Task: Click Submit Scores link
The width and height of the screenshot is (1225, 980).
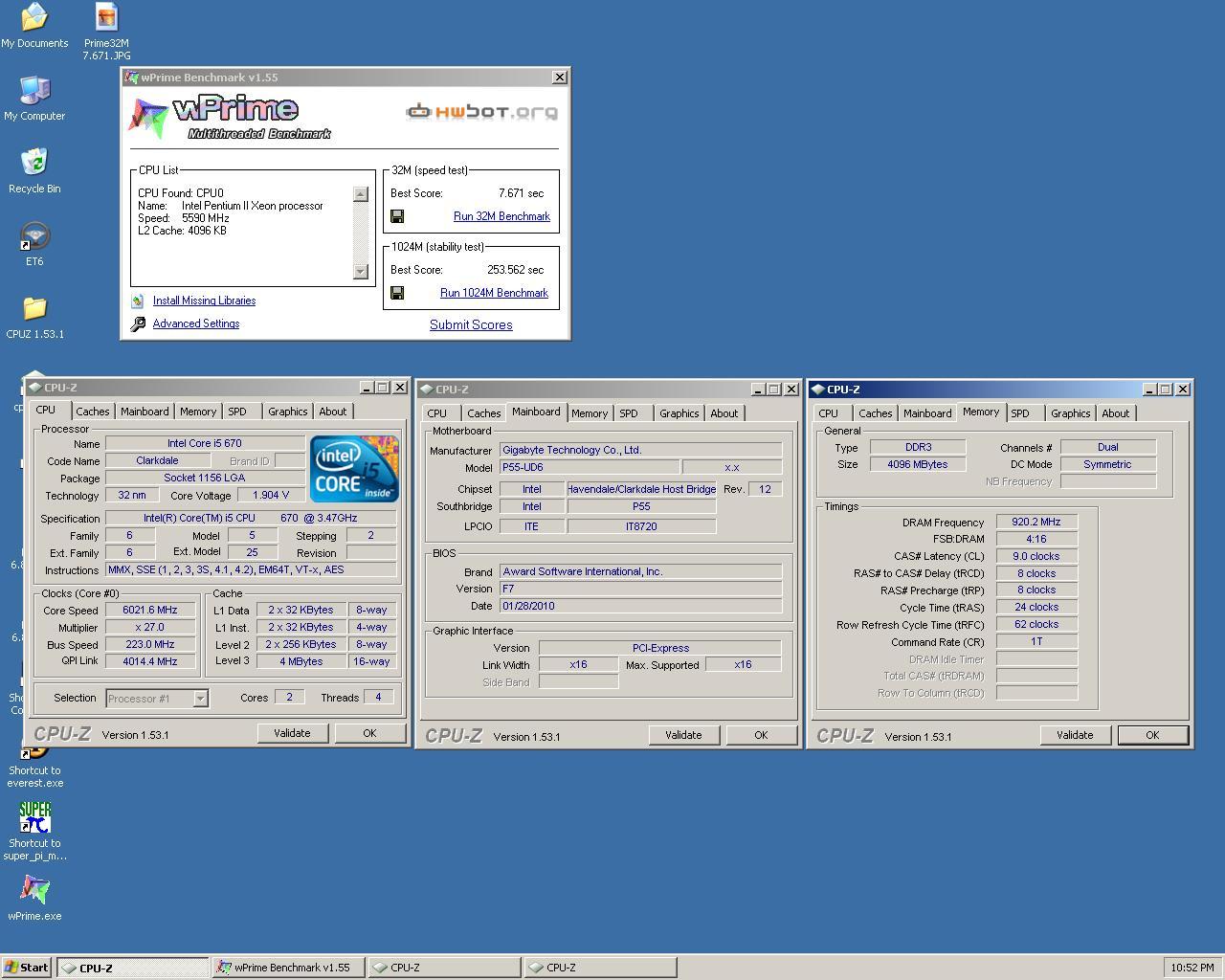Action: (x=471, y=324)
